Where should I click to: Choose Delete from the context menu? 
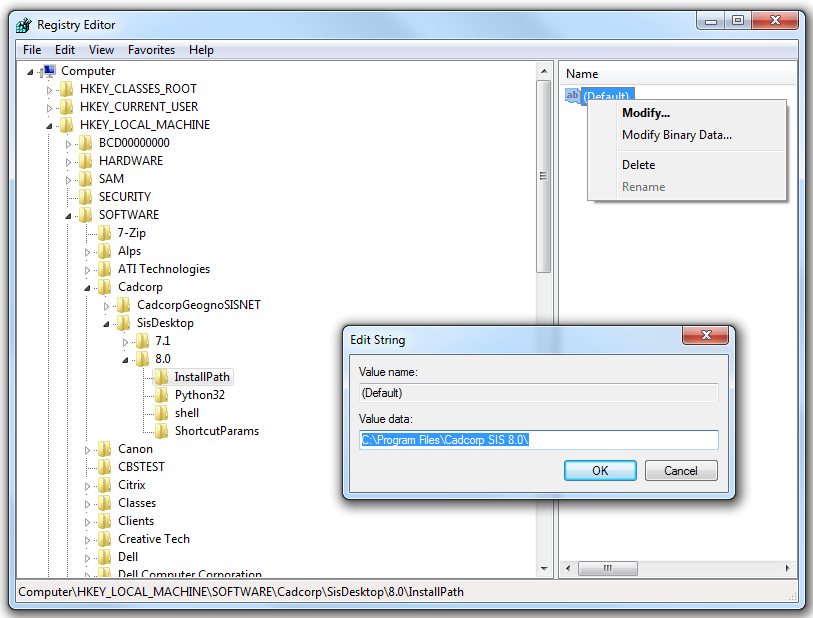[686, 165]
